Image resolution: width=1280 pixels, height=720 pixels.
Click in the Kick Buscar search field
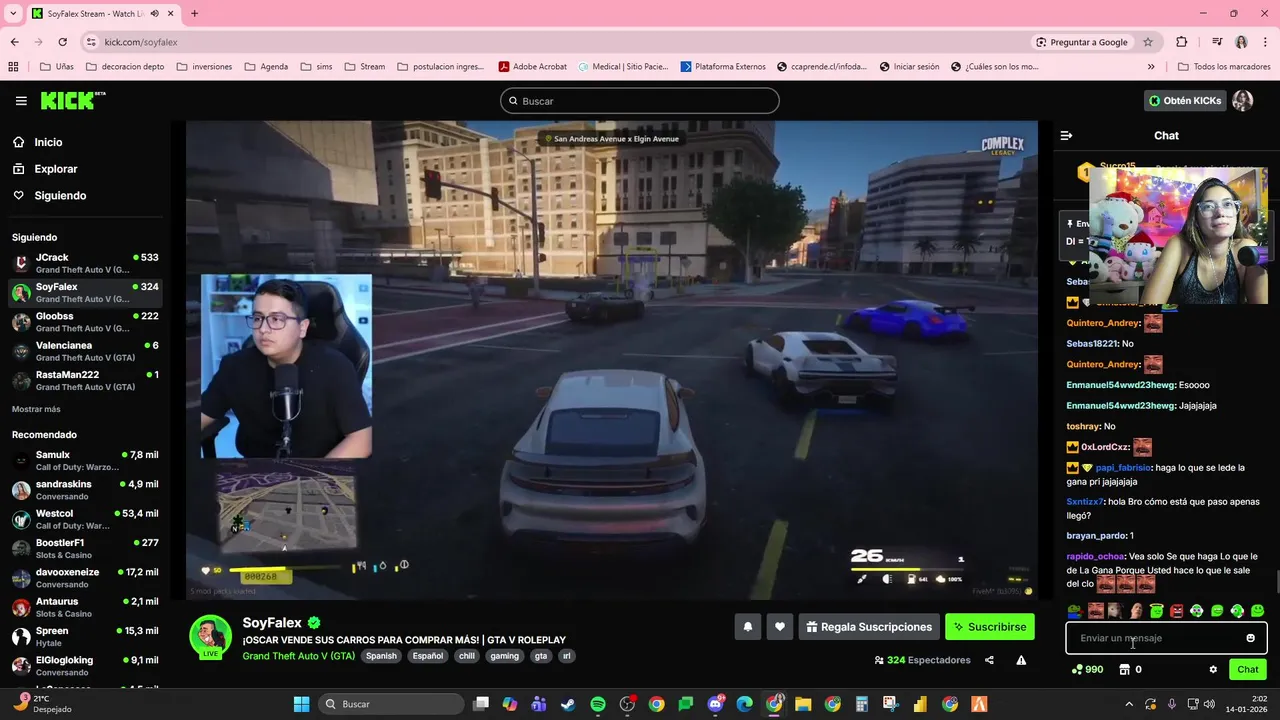640,101
